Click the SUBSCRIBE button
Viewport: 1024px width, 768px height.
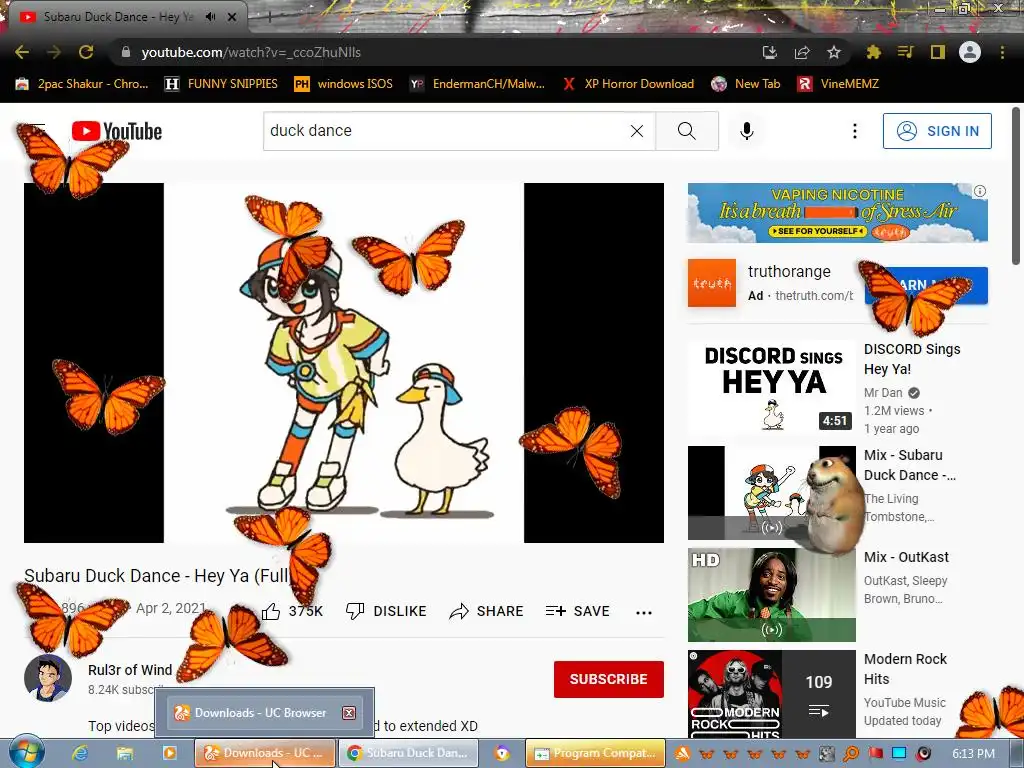coord(609,679)
